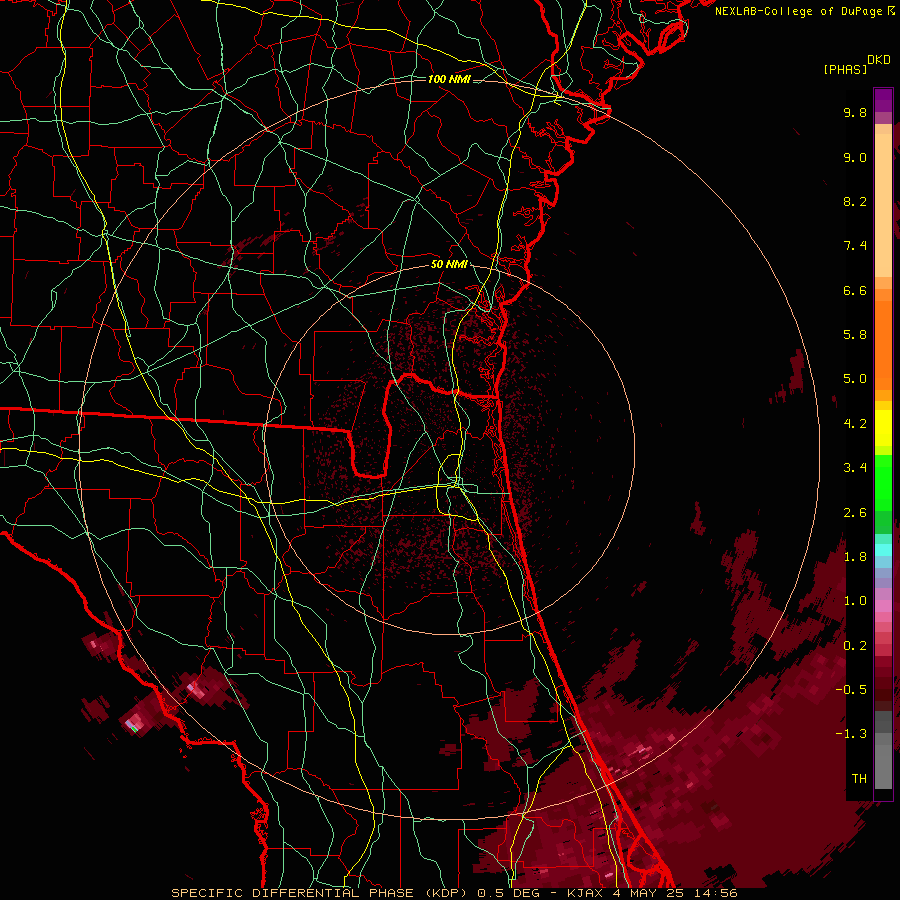Select the 8.2 value on color scale
Screen dimensions: 900x900
(x=855, y=201)
